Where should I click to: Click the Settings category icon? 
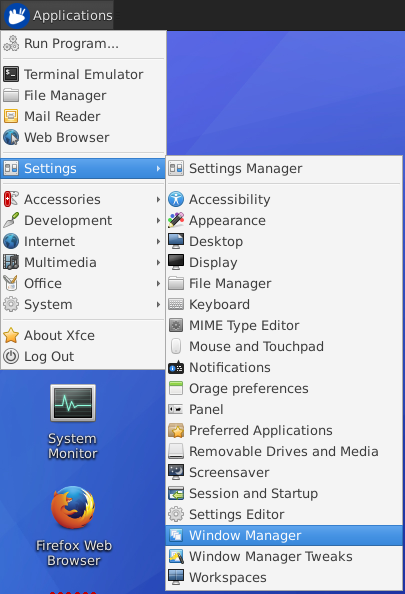(x=11, y=169)
